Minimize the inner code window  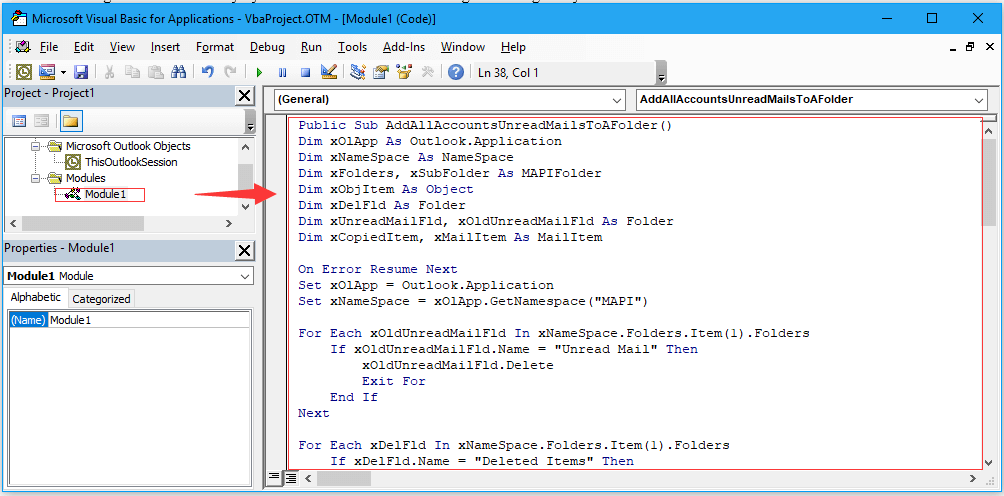[951, 47]
